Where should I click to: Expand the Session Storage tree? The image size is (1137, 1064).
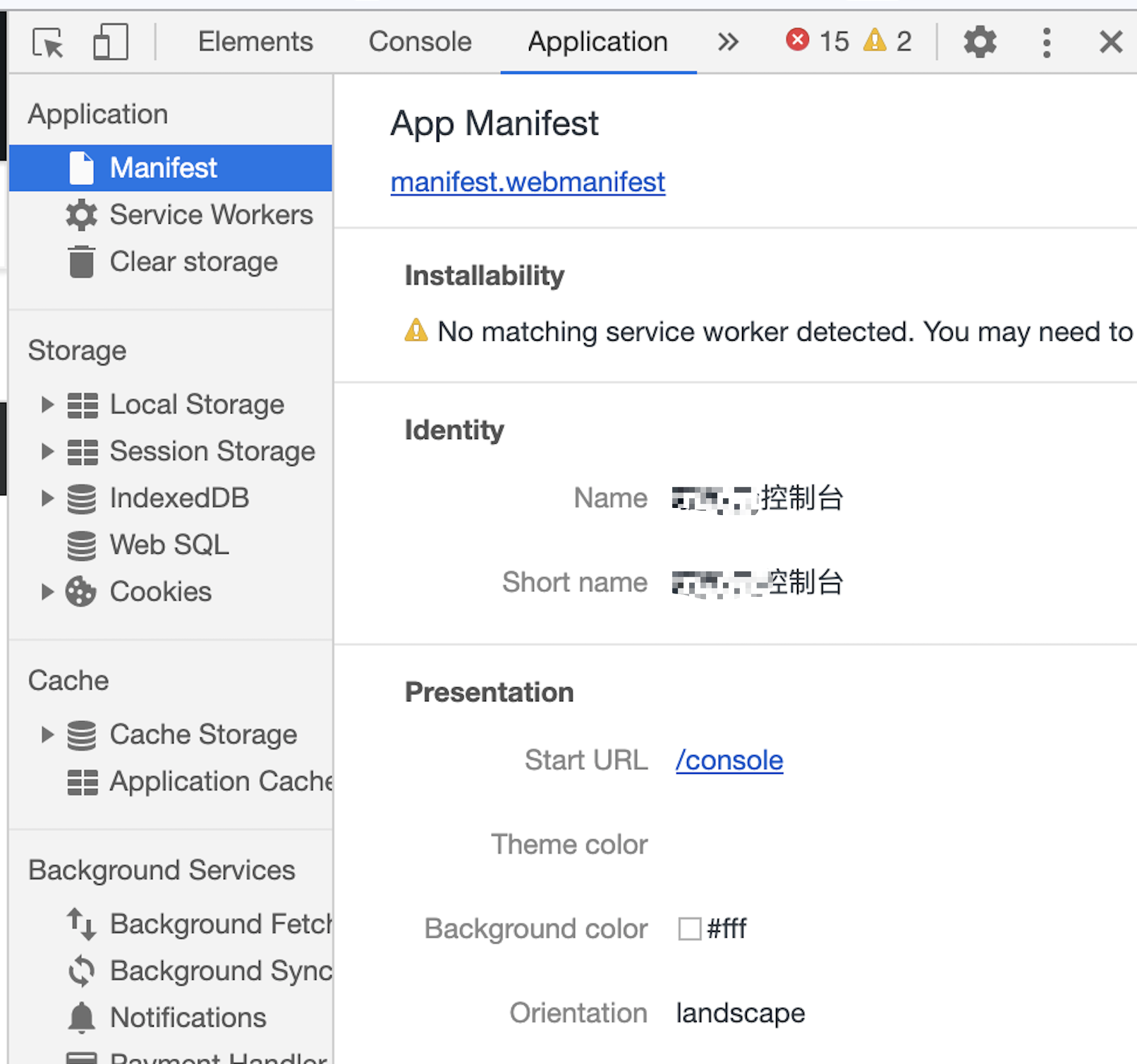47,451
